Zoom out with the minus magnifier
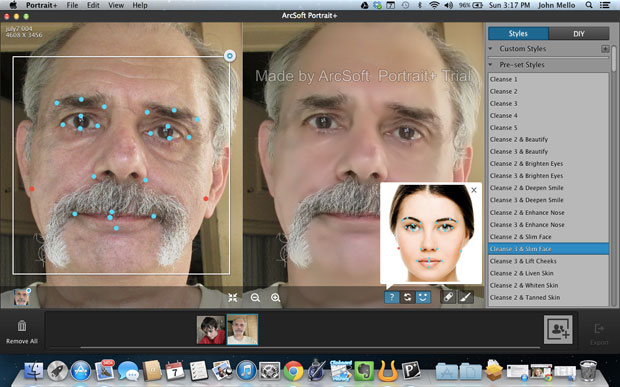The width and height of the screenshot is (620, 387). tap(255, 298)
